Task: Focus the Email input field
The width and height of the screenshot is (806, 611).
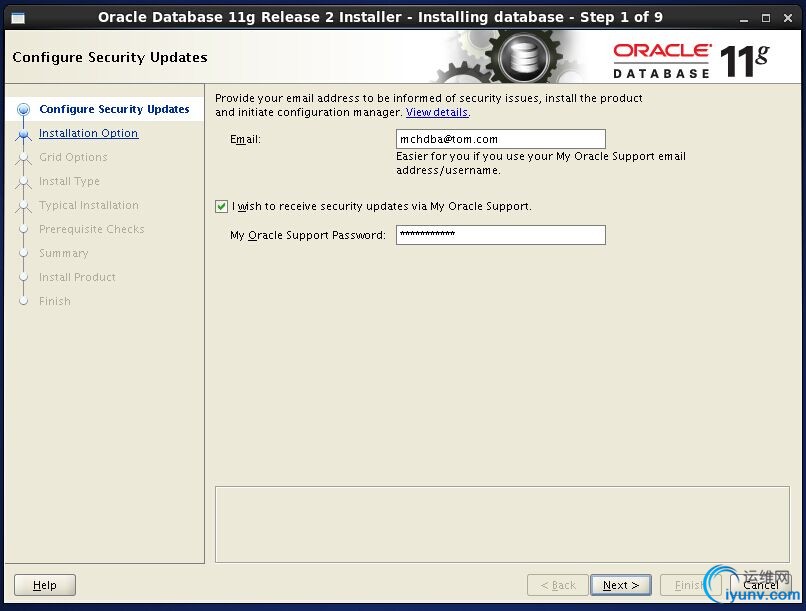Action: click(501, 139)
